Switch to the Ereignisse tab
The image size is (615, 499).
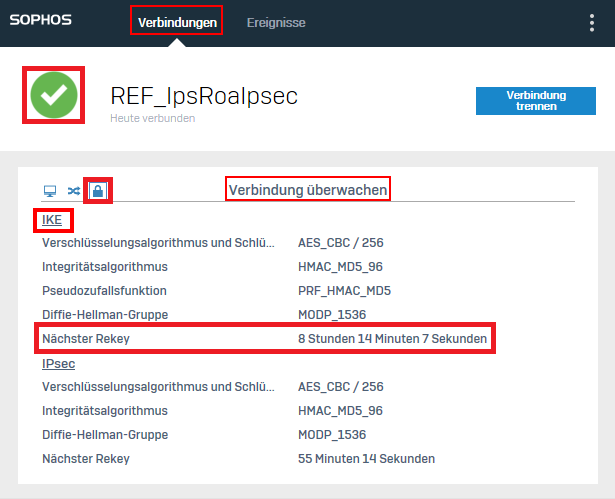(x=276, y=22)
